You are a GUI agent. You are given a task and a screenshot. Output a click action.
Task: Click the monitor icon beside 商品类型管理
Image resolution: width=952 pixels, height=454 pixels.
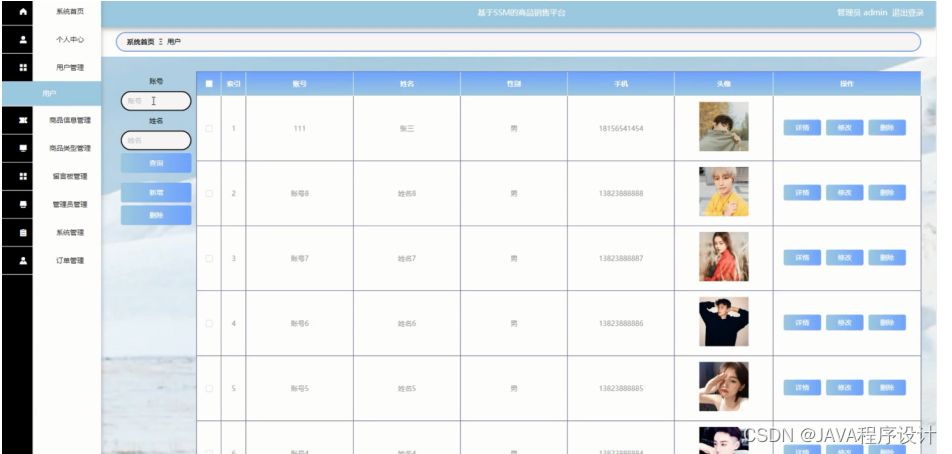tap(23, 148)
